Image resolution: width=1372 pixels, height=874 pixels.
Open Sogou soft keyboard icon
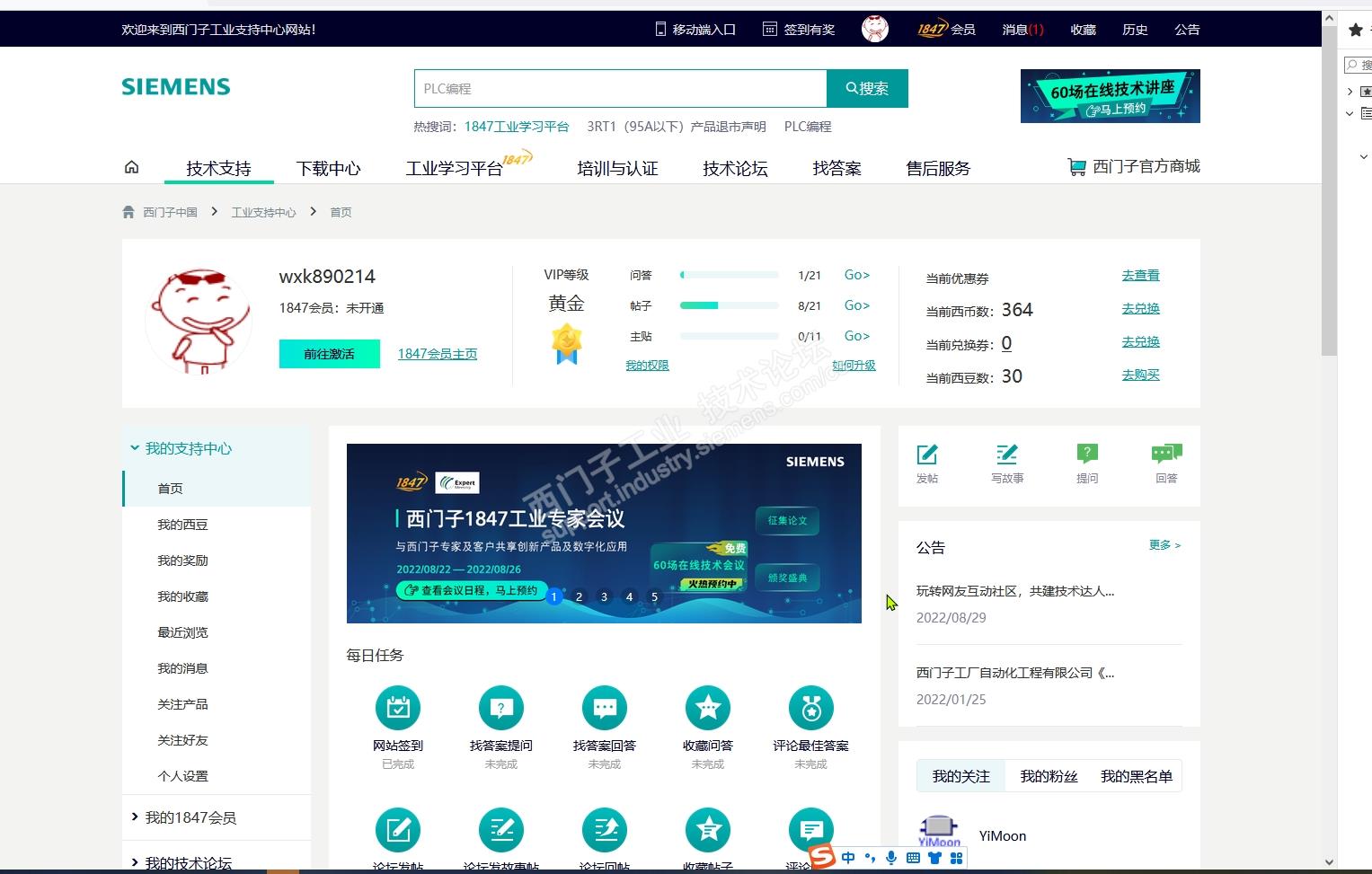pos(913,858)
